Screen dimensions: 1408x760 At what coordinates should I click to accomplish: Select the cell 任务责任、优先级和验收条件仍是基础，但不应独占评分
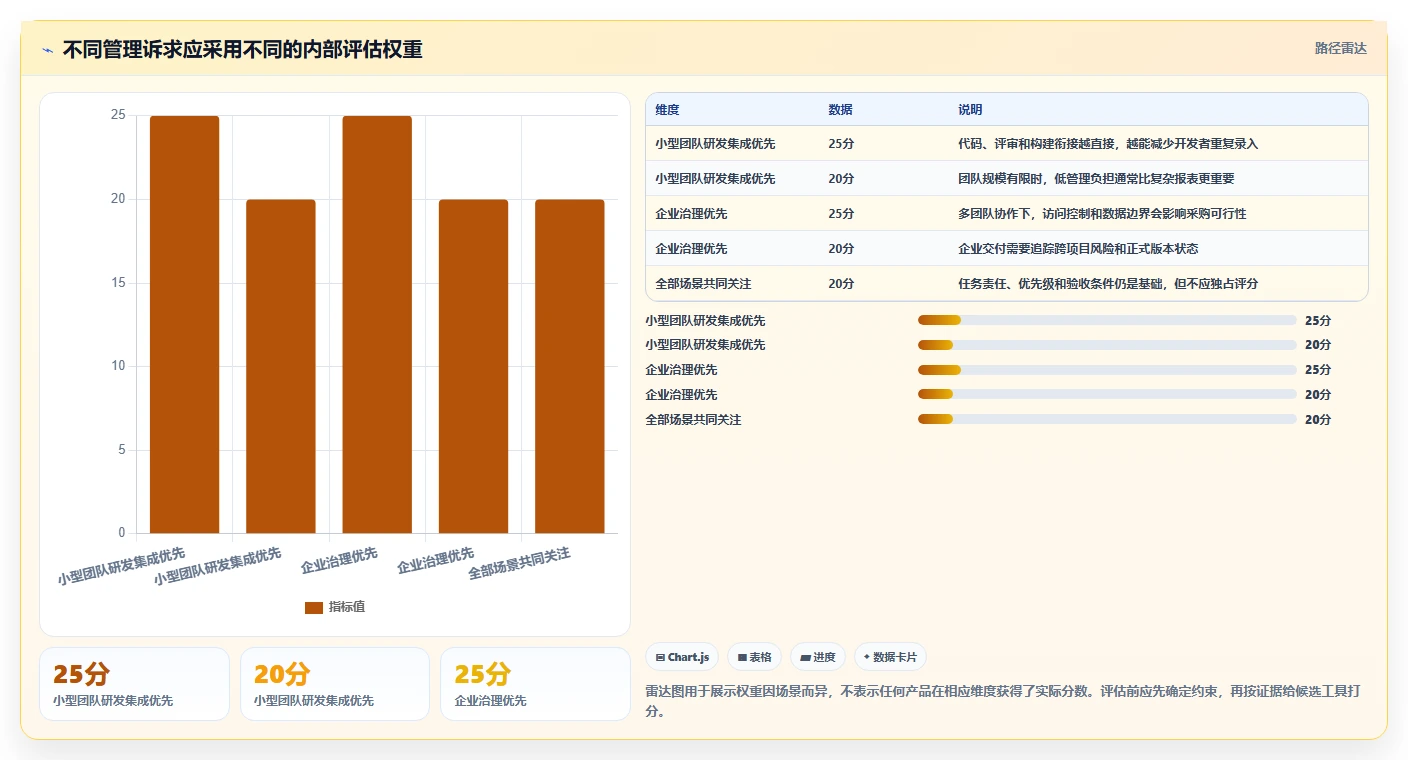pos(1108,284)
